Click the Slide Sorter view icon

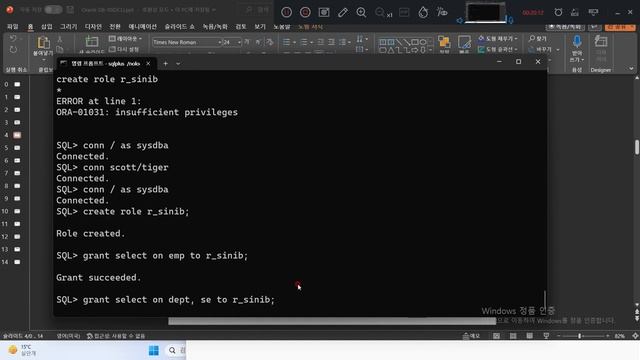(513, 336)
